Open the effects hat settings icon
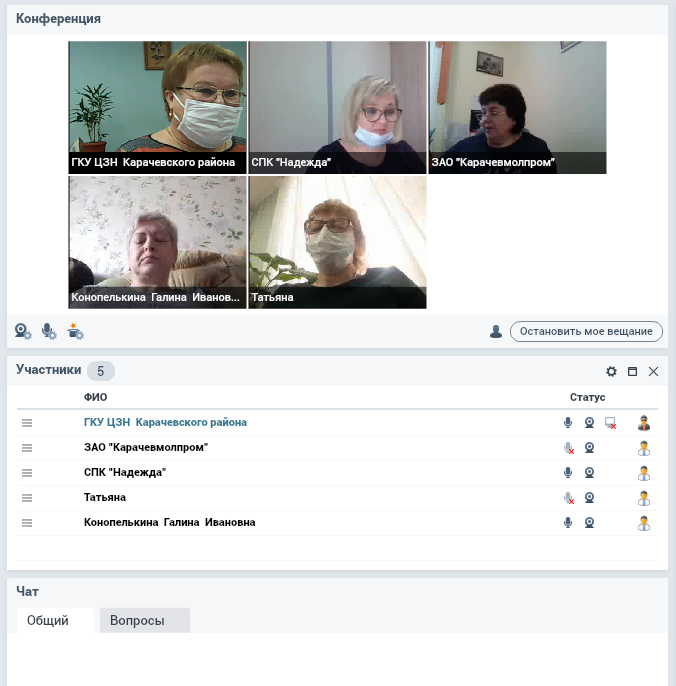Viewport: 676px width, 686px height. 75,332
